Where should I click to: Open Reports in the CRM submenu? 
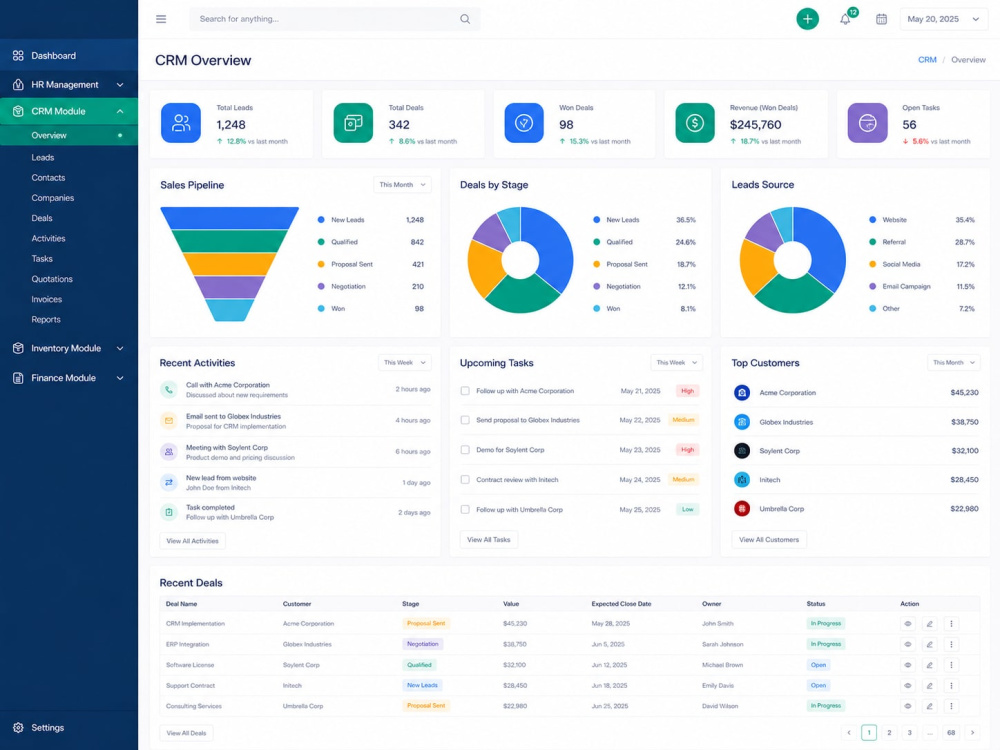point(46,320)
